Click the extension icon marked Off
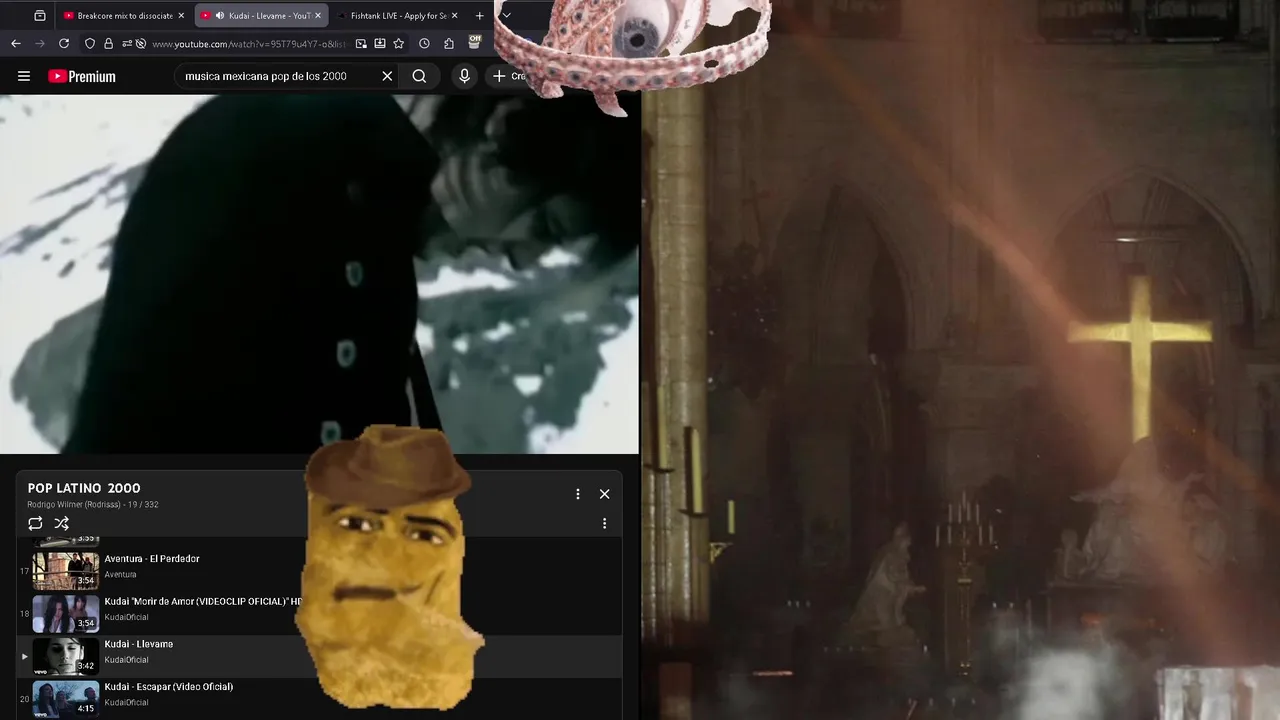The width and height of the screenshot is (1280, 720). (474, 43)
